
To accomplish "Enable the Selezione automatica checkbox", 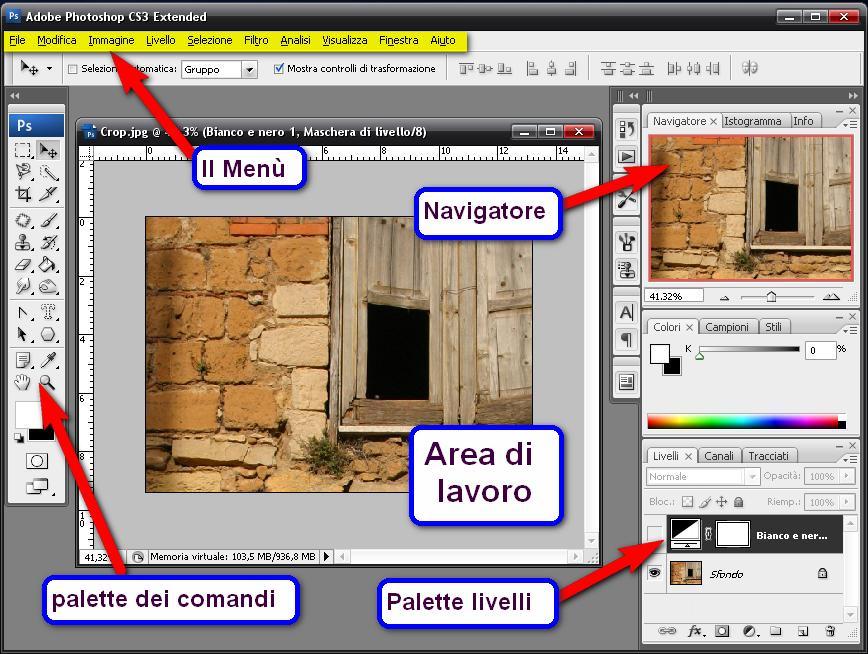I will coord(73,69).
